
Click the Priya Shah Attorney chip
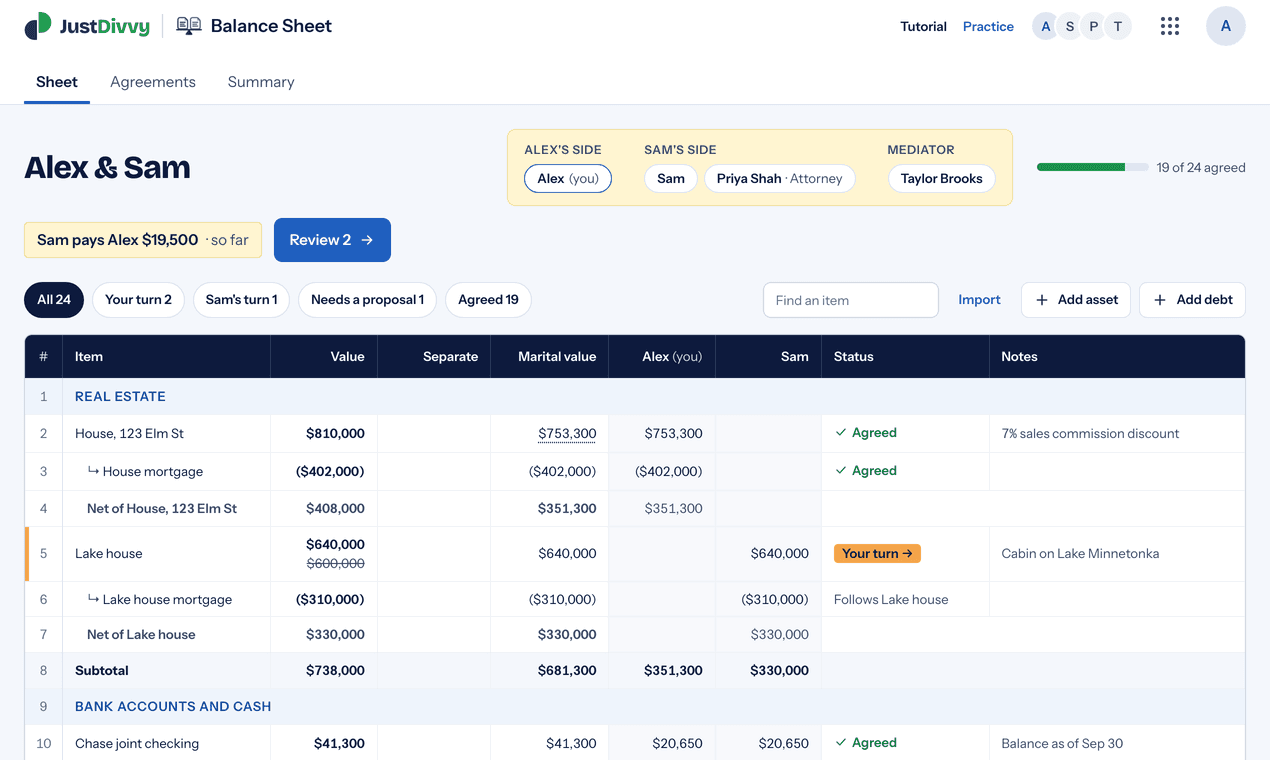[780, 179]
